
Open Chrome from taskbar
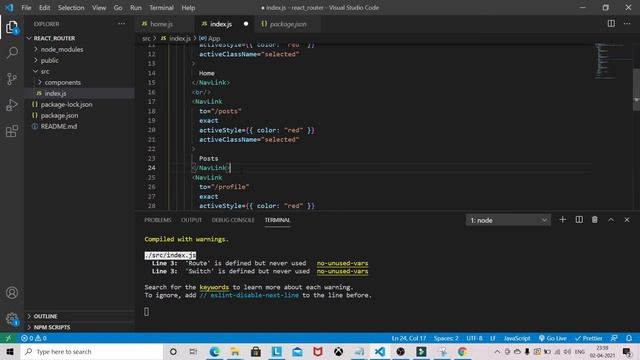(462, 351)
